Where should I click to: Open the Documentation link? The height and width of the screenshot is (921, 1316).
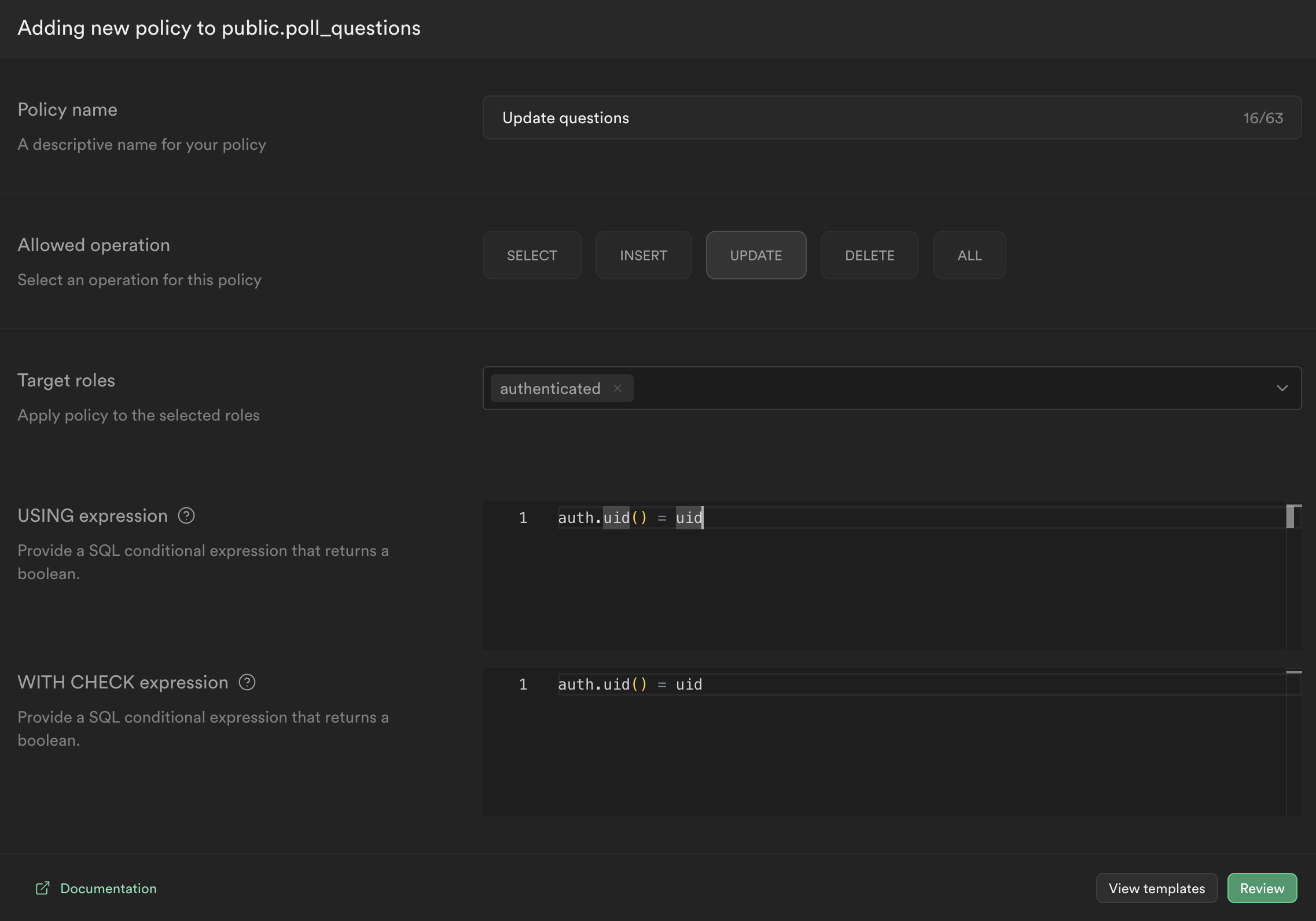pos(108,888)
